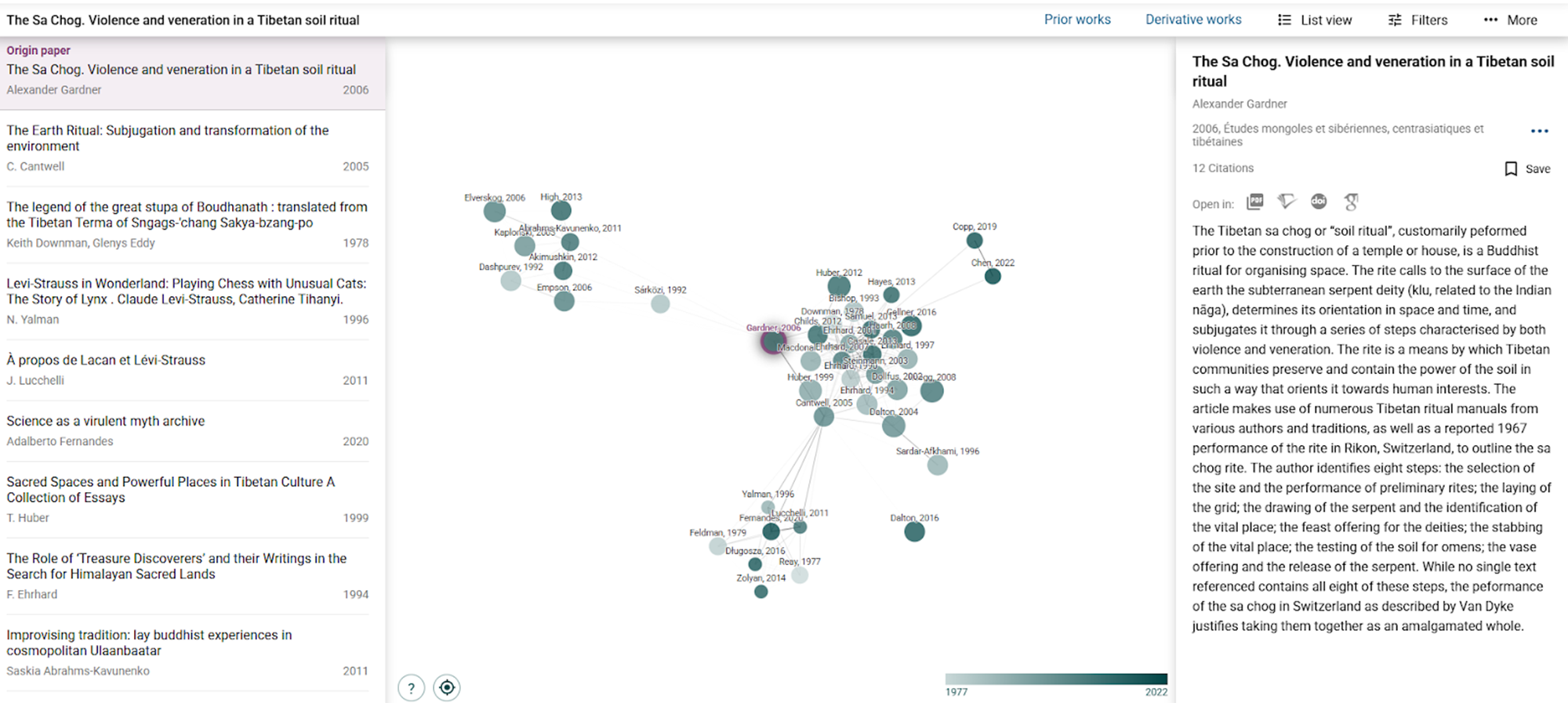This screenshot has width=1568, height=703.
Task: Save the paper with bookmark icon
Action: (1527, 169)
